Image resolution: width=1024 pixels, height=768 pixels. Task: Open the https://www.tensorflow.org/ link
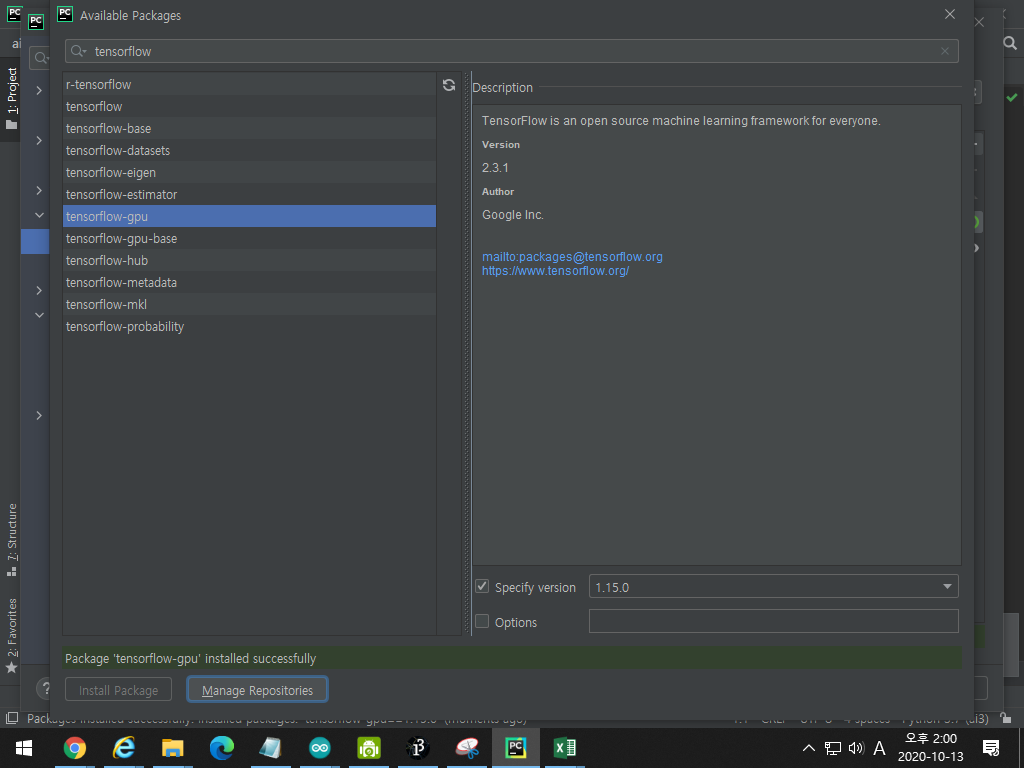click(555, 270)
